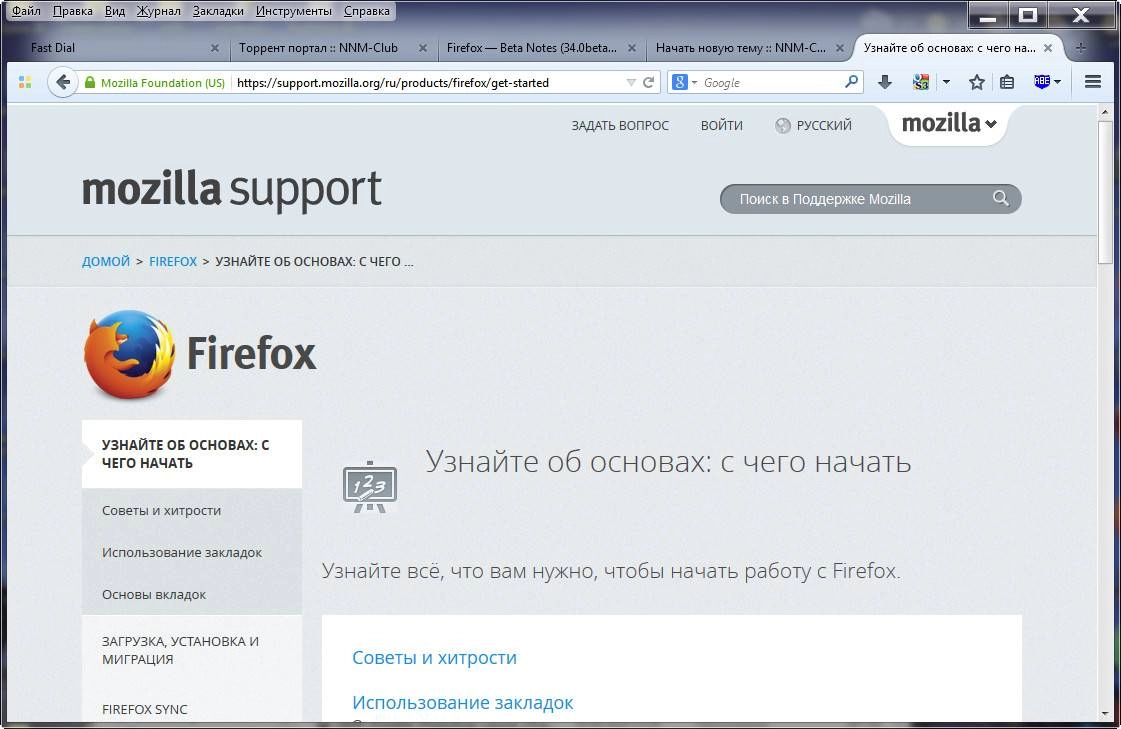1121x729 pixels.
Task: Click the vertical scrollbar thumb
Action: coord(1105,191)
